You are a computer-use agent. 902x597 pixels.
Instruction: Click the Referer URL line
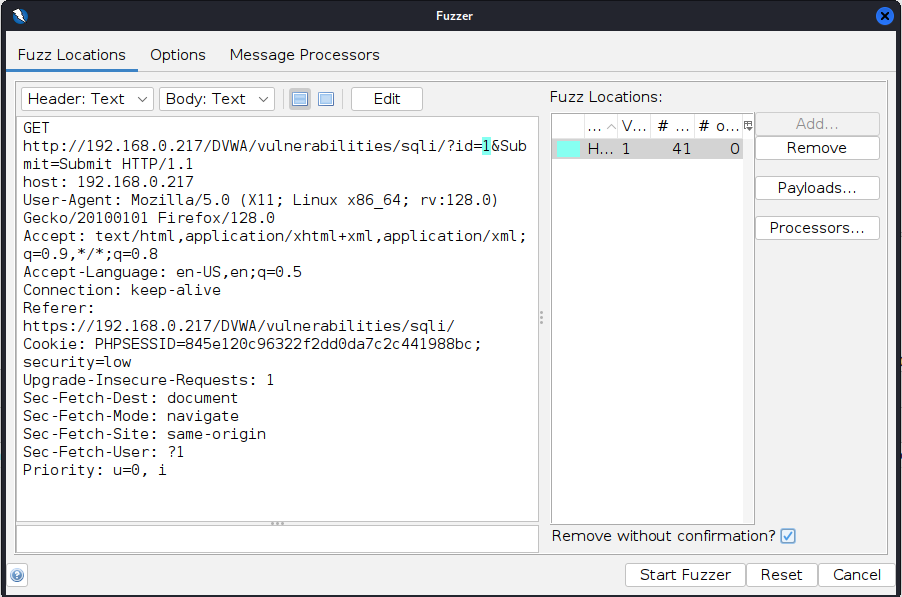[239, 326]
